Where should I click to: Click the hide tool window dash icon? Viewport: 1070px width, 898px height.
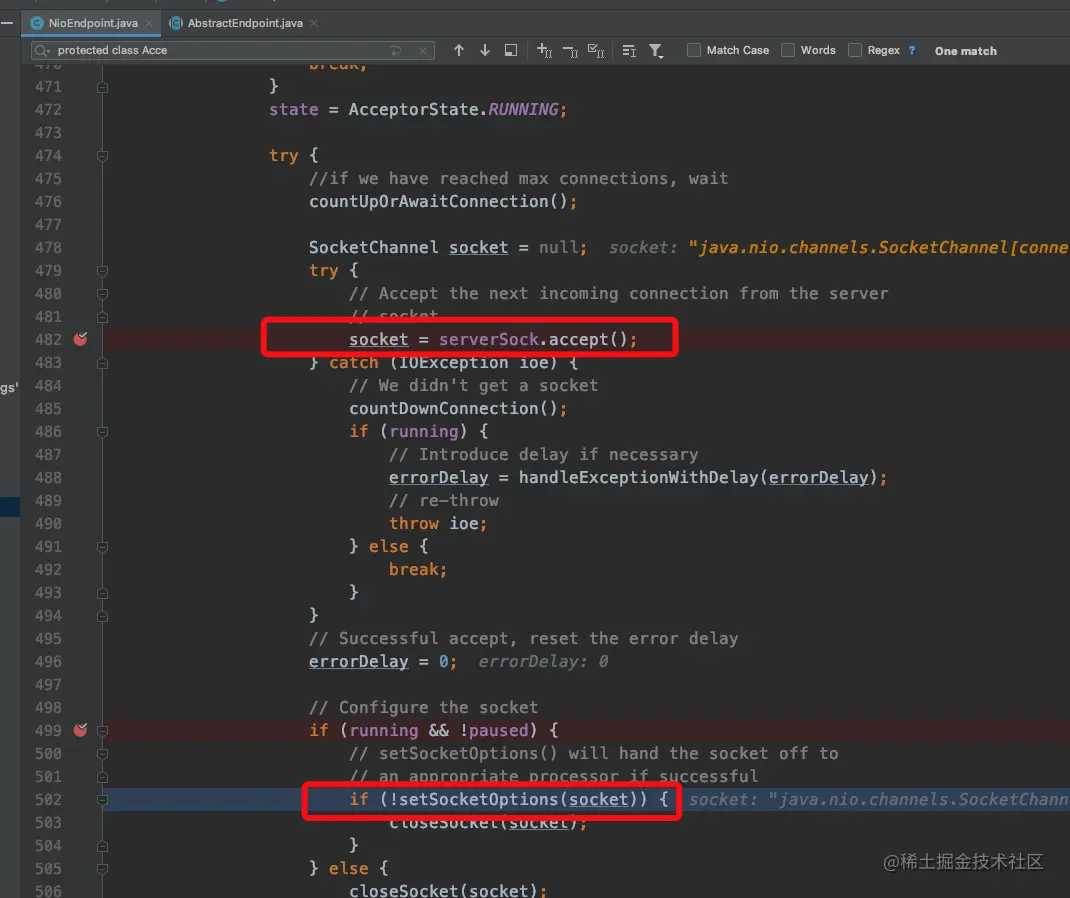(8, 23)
